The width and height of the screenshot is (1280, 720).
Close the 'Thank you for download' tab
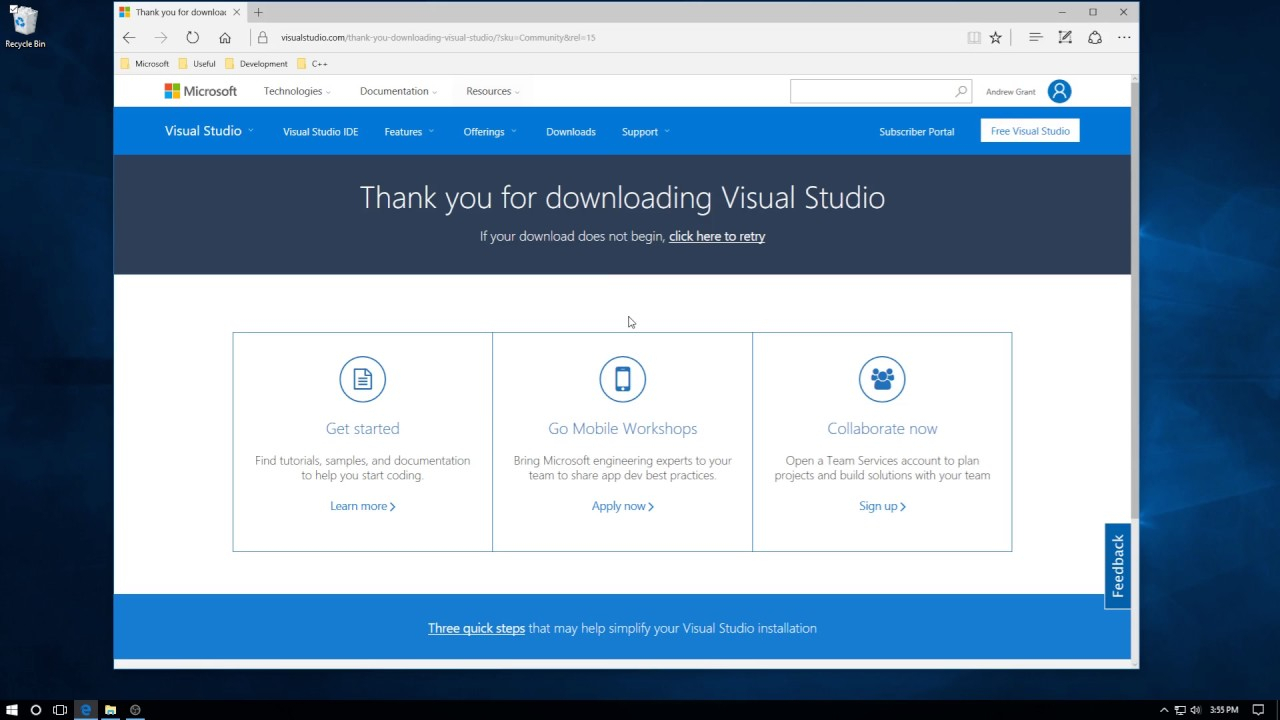click(237, 12)
